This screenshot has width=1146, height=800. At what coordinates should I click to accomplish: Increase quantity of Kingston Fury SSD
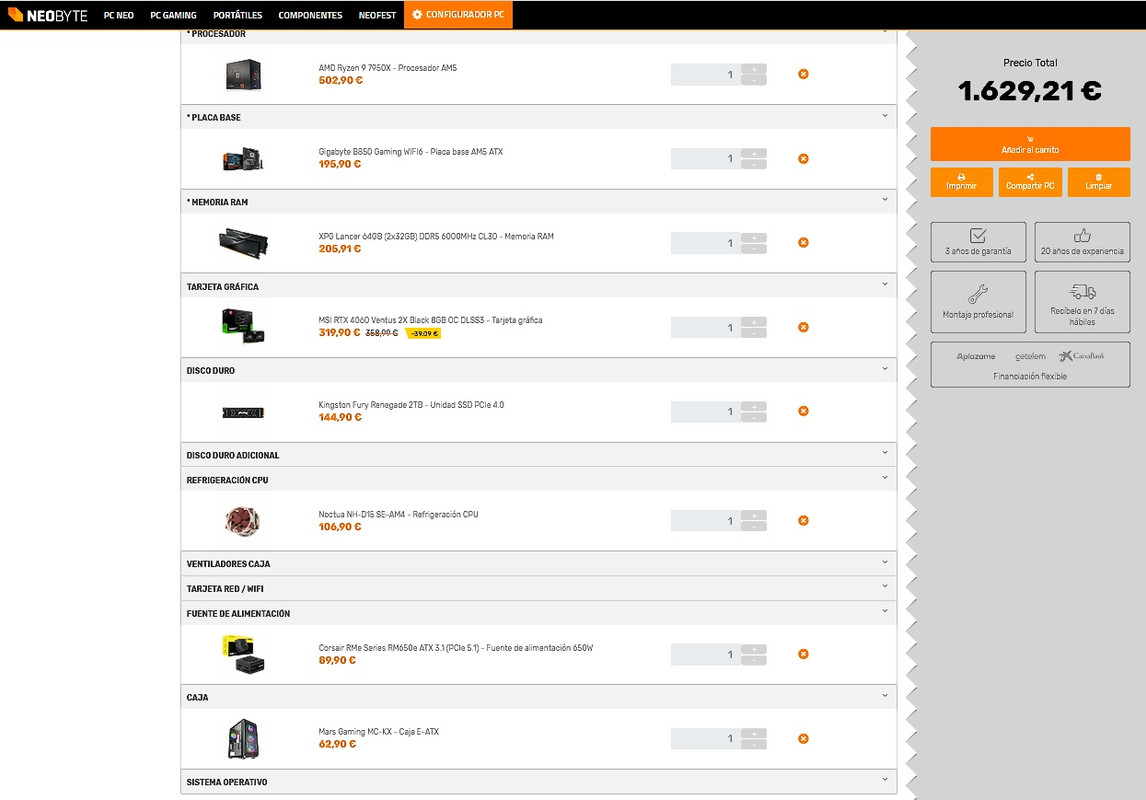pyautogui.click(x=754, y=406)
